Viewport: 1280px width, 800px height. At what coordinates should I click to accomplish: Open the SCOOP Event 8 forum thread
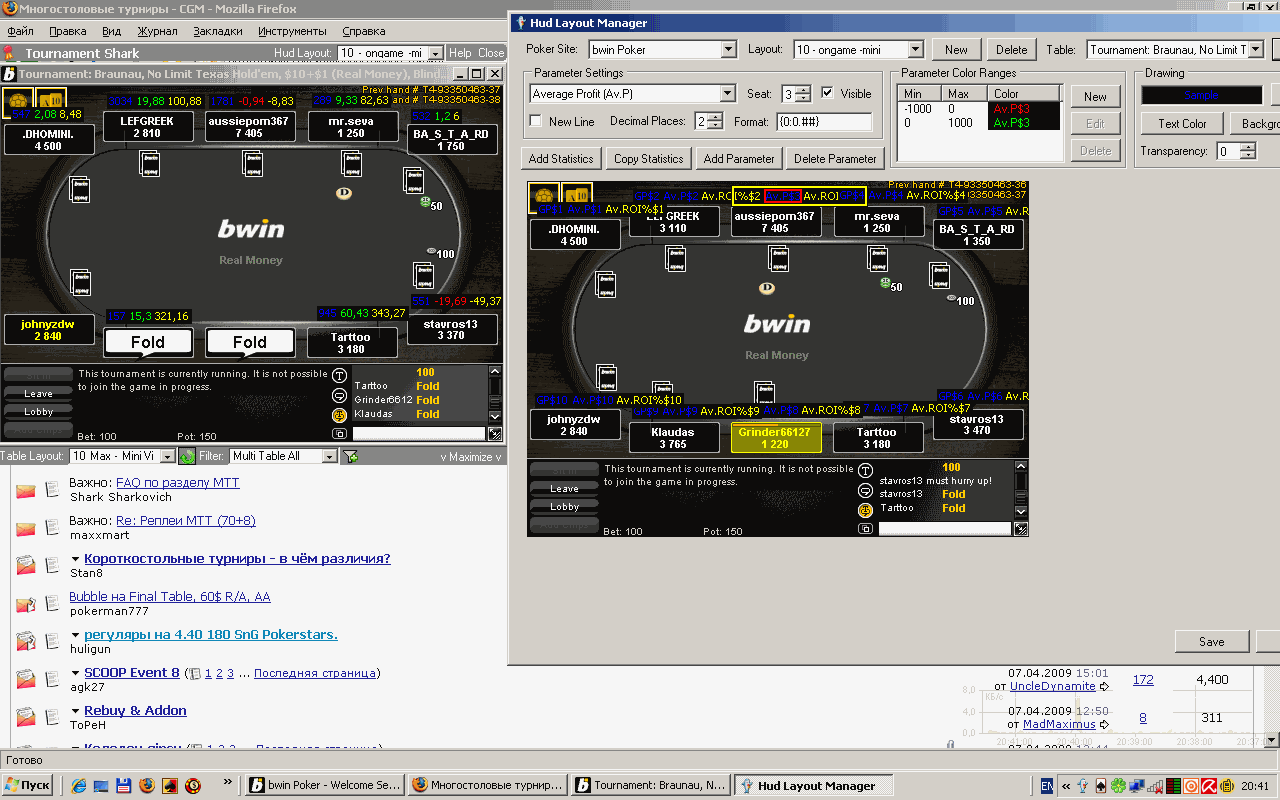[x=132, y=673]
